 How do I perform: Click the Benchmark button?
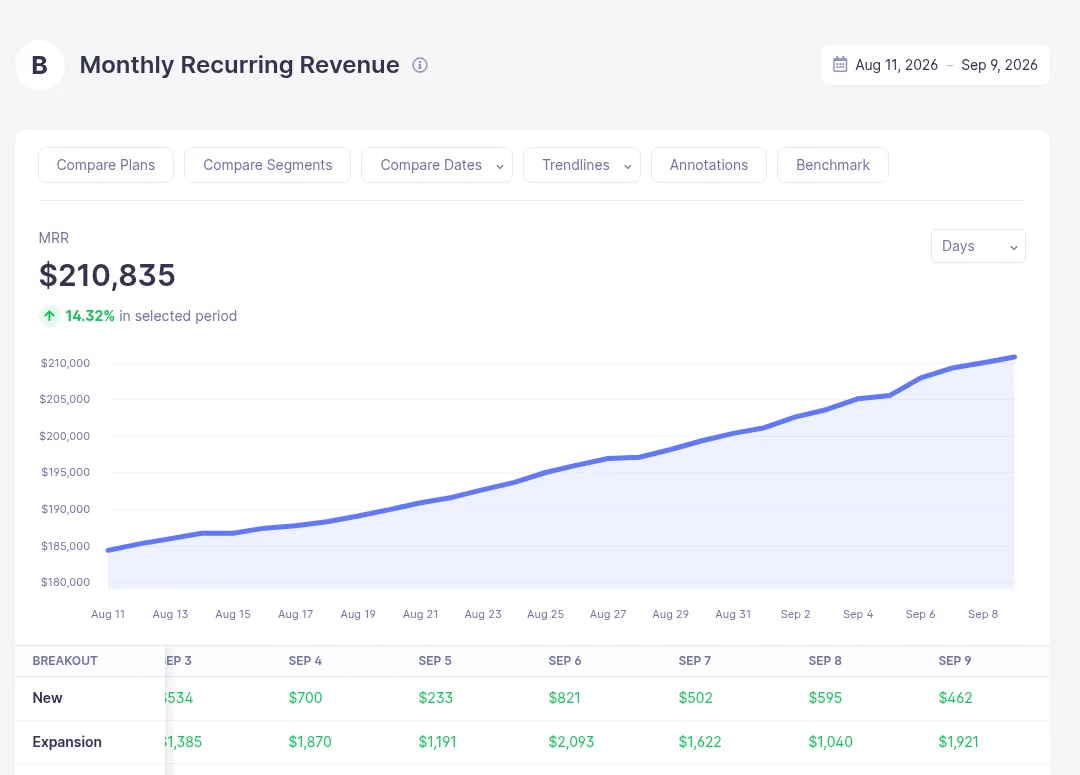[x=833, y=165]
